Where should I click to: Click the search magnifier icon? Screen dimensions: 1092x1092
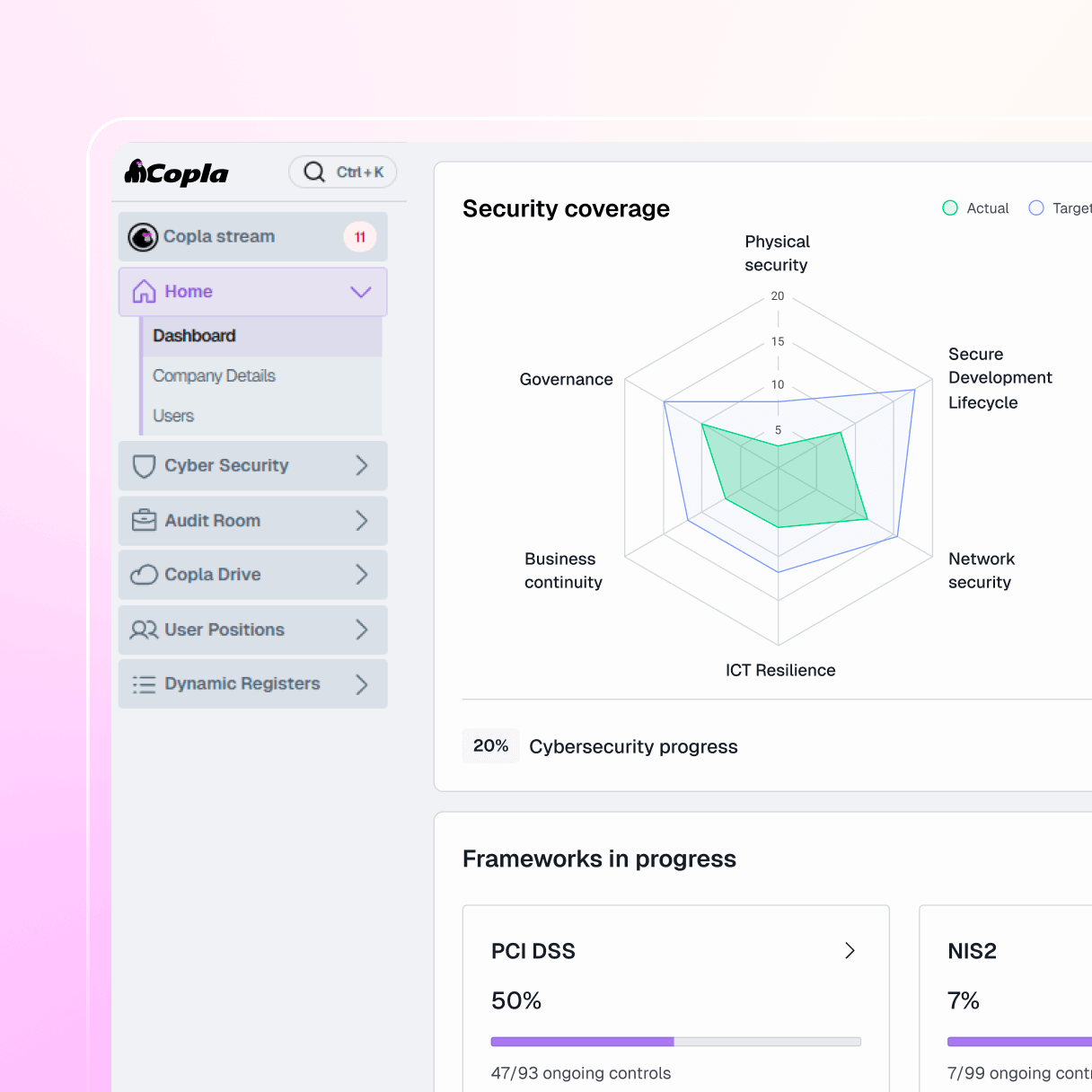(313, 172)
